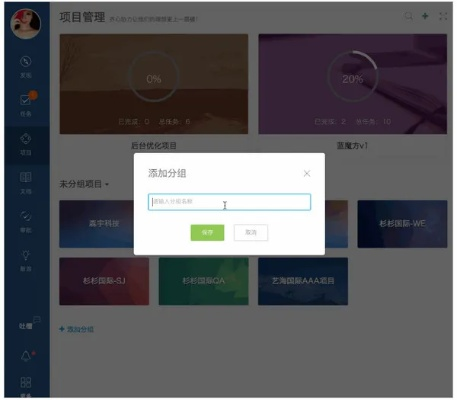Viewport: 457px width, 400px height.
Task: Open the 艺海国际AAA项目 project tile
Action: (303, 281)
